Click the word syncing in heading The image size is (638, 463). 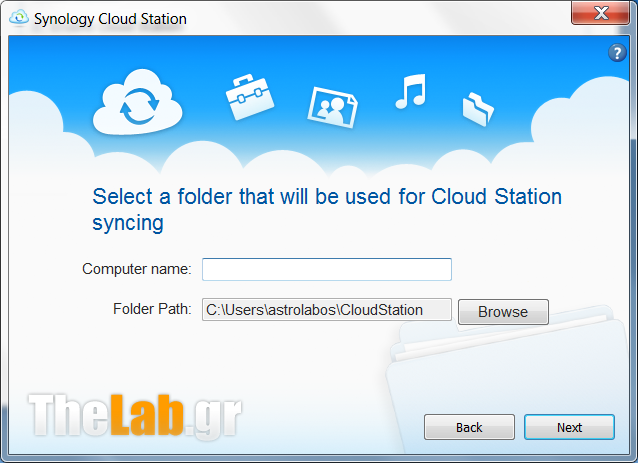point(128,223)
